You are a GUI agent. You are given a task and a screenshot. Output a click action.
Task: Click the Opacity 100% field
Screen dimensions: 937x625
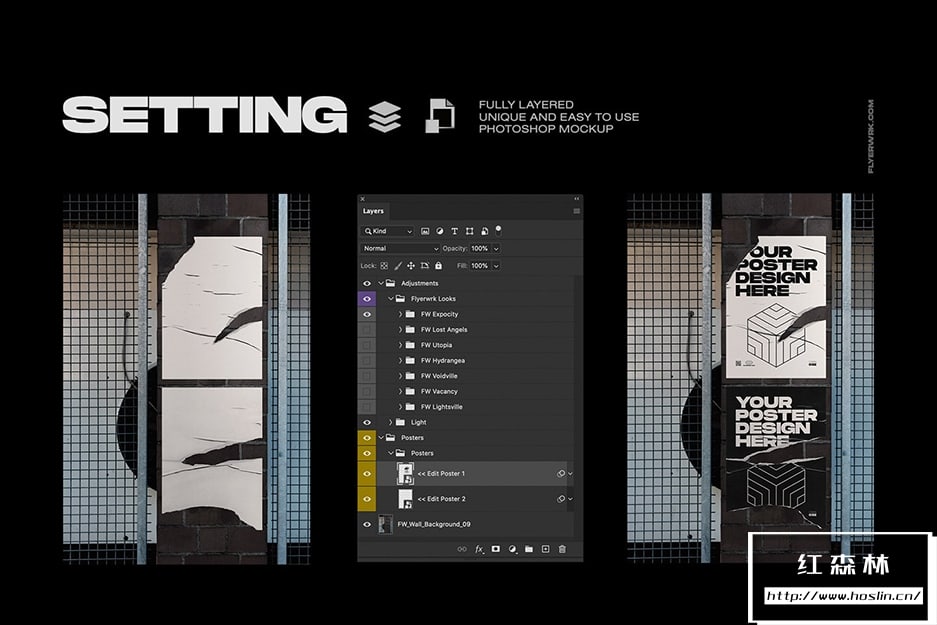click(480, 249)
